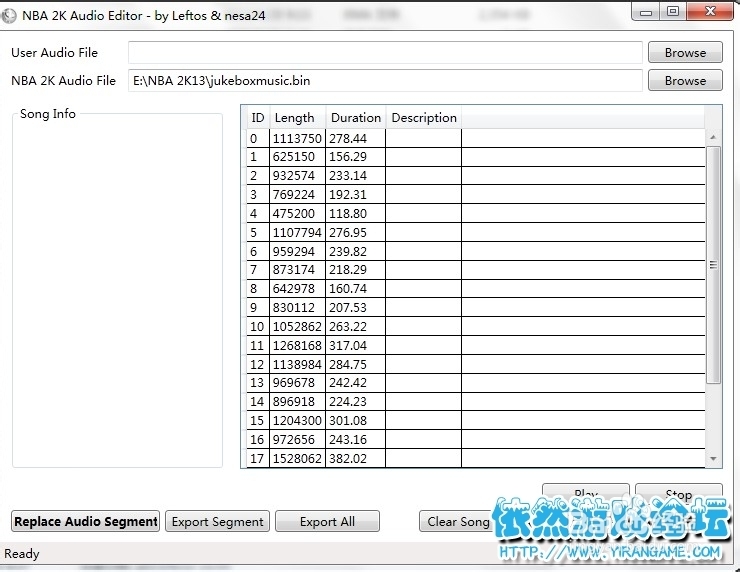Click duration cell 382.02
The image size is (740, 572).
(355, 458)
